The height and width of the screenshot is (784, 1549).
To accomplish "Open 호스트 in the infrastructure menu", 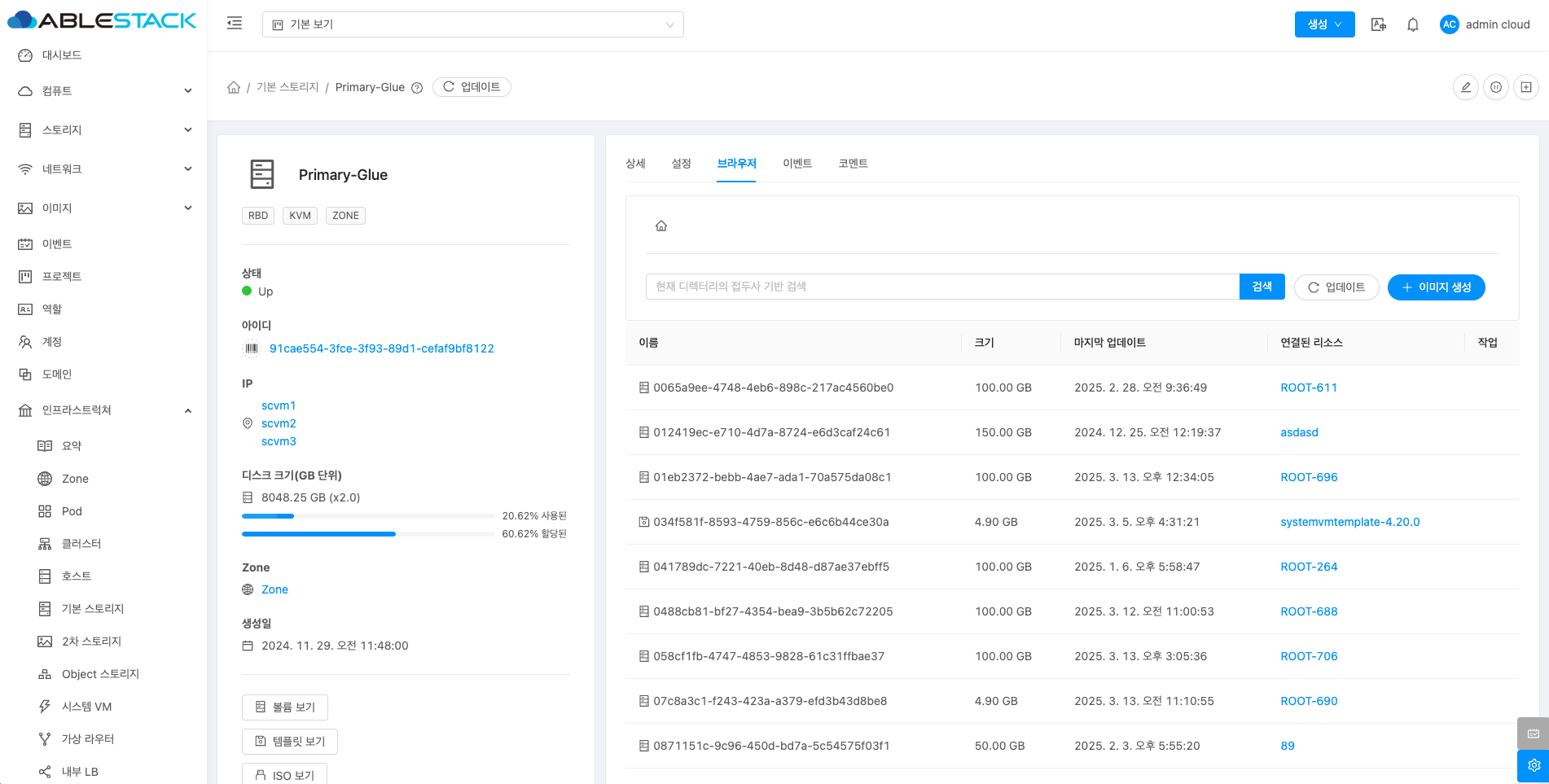I will [x=77, y=576].
